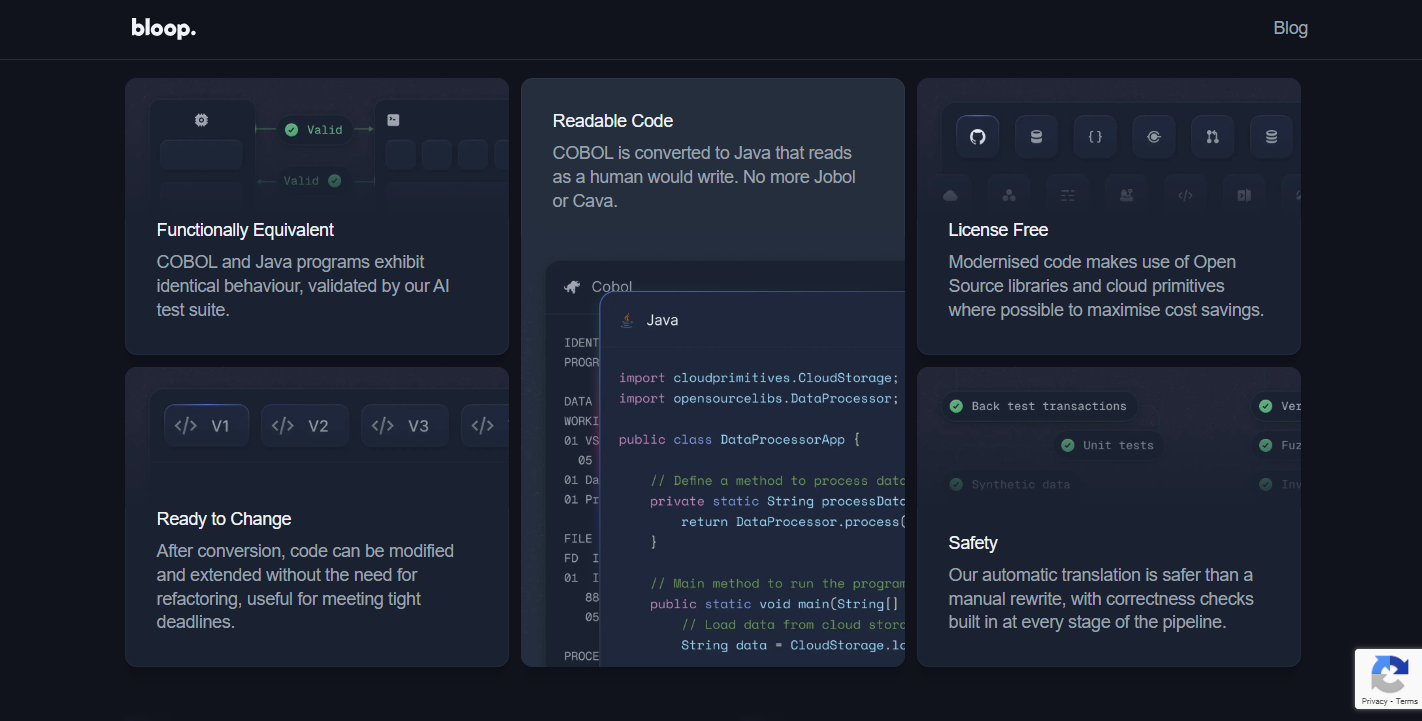Click the faded Synthetic data check badge

tap(1010, 485)
